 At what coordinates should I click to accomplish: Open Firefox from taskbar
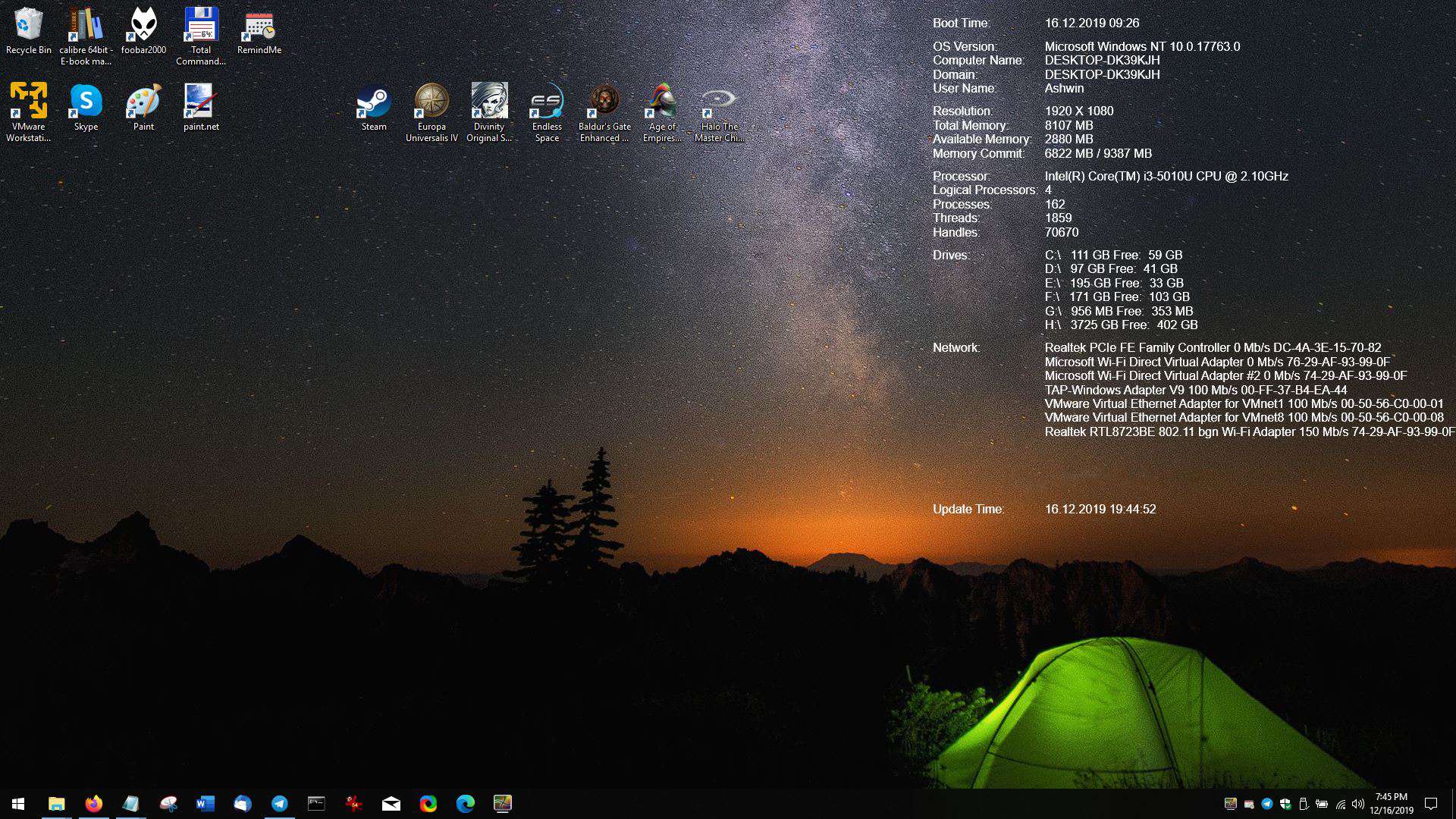pos(93,803)
